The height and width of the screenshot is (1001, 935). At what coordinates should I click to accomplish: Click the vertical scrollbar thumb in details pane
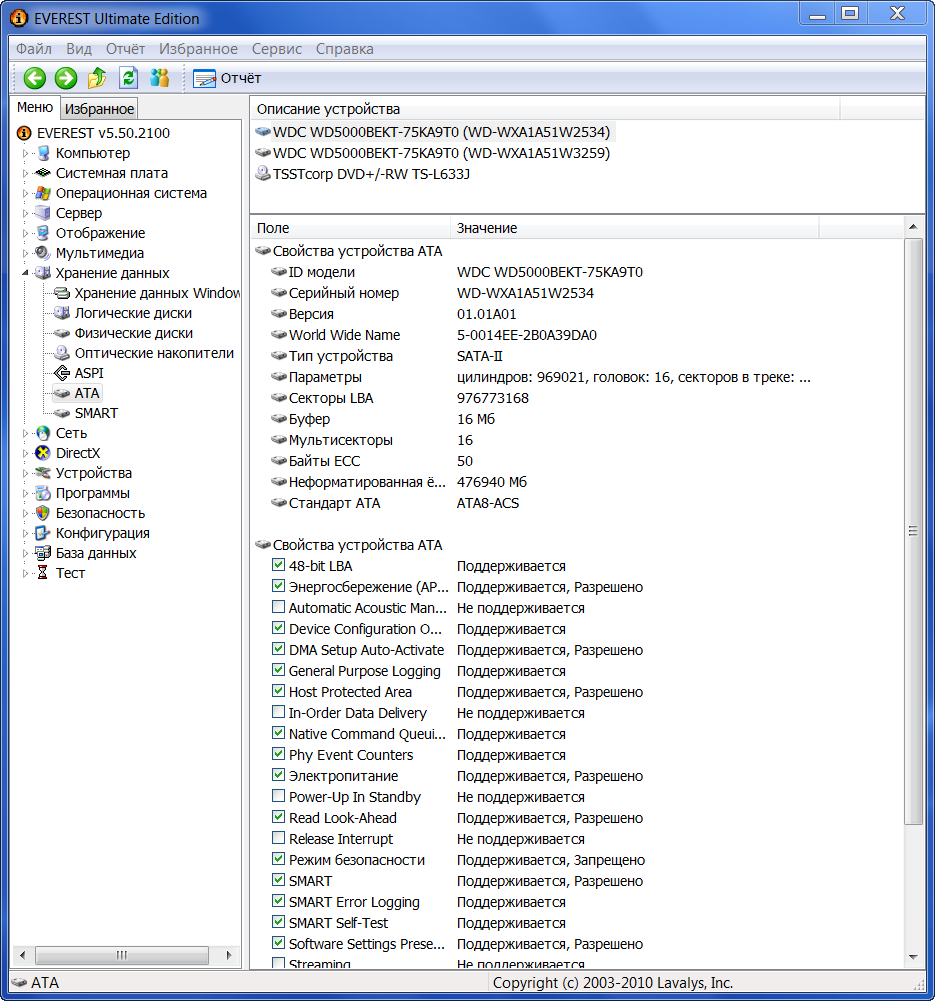click(913, 531)
